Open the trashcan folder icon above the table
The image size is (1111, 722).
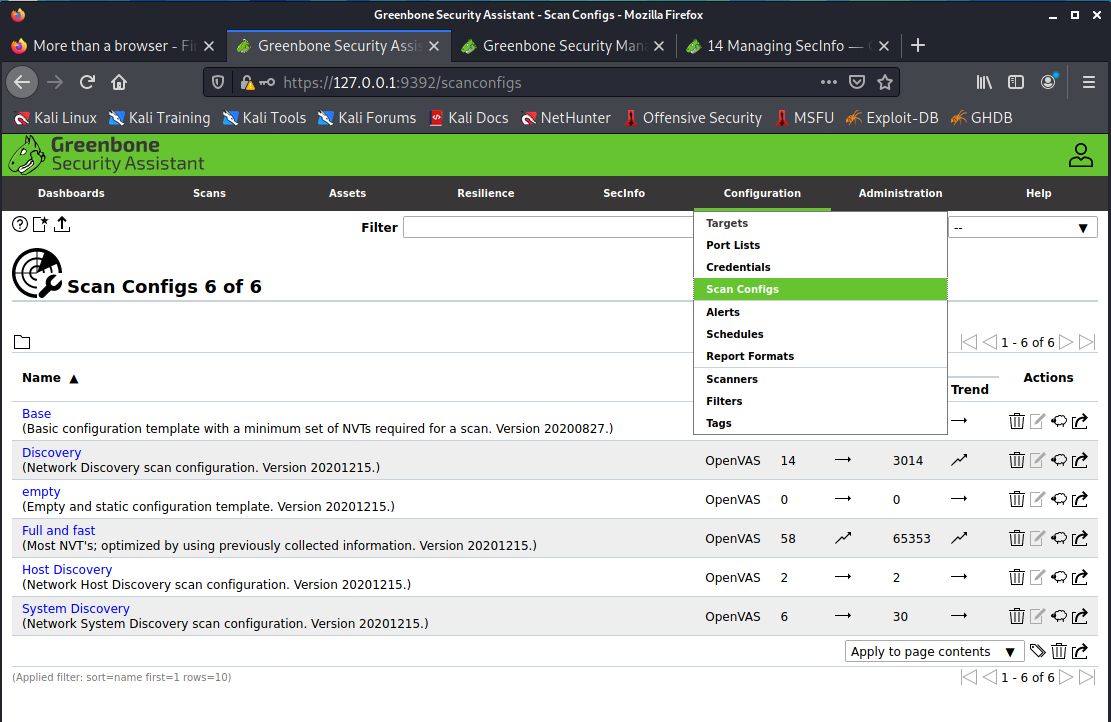tap(22, 342)
